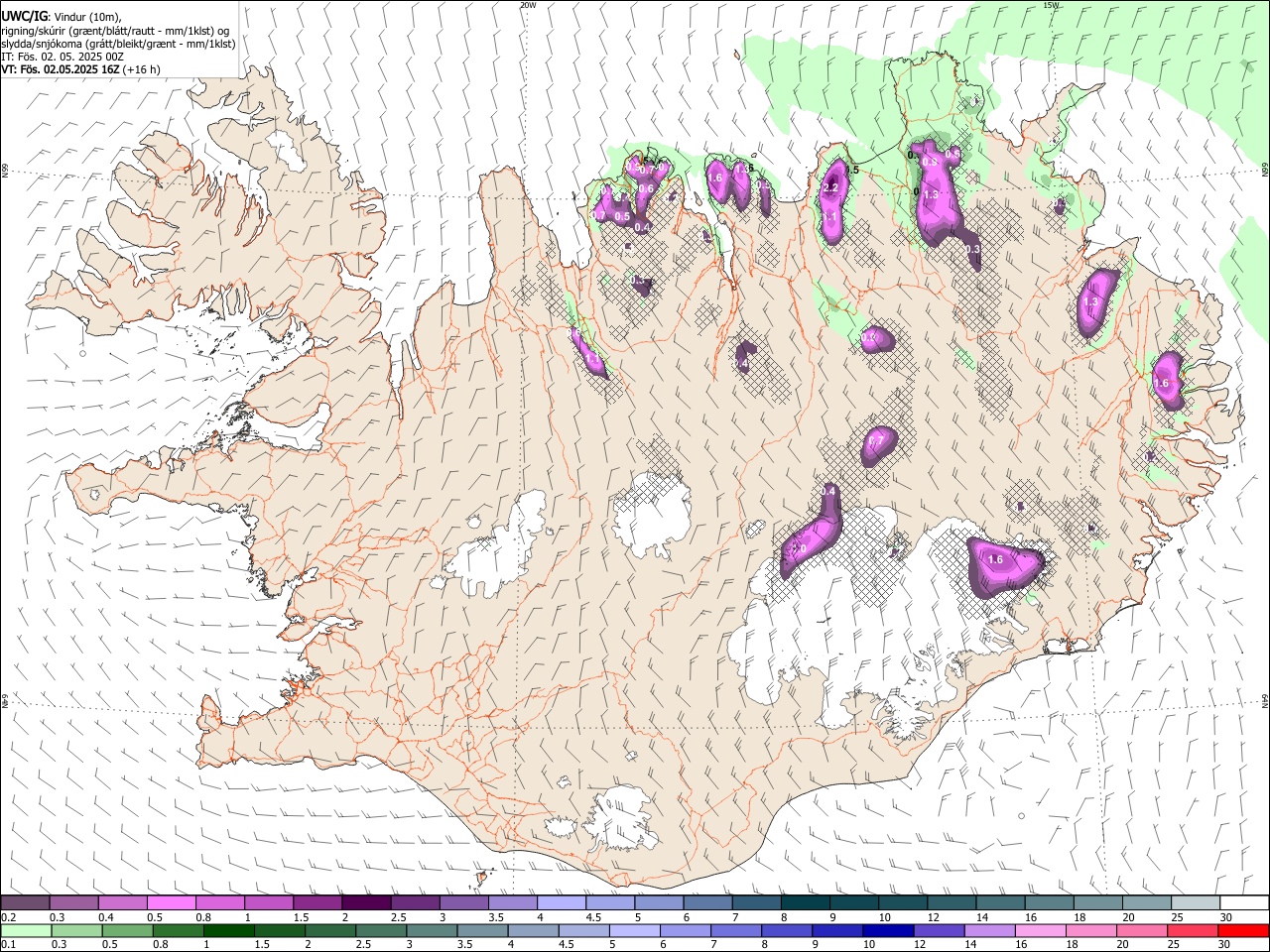The width and height of the screenshot is (1270, 952).
Task: Click the 1.6 value in the Eastfjords
Action: (x=1161, y=383)
